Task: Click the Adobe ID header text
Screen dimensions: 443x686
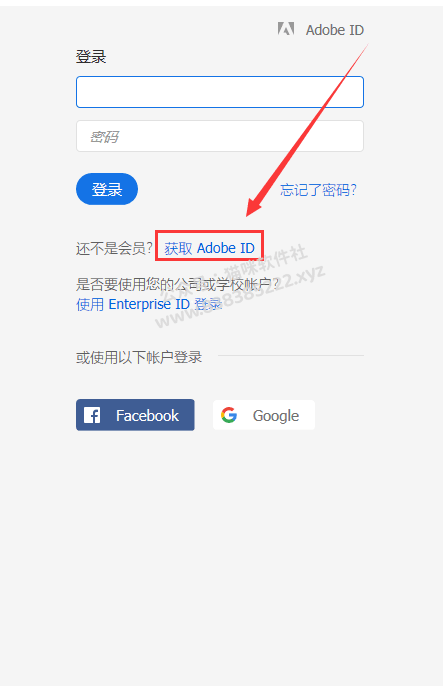Action: coord(335,30)
